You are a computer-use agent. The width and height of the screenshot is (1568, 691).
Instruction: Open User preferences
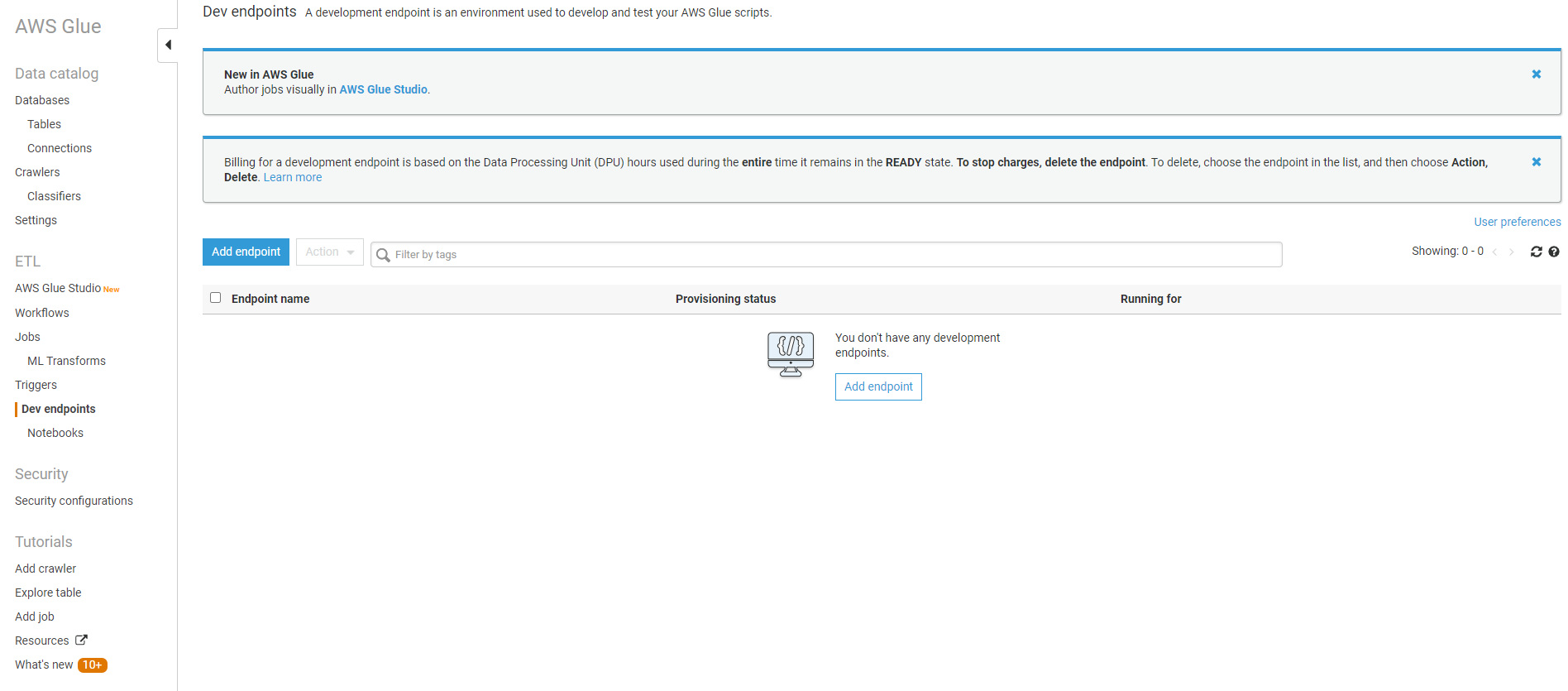coord(1517,222)
